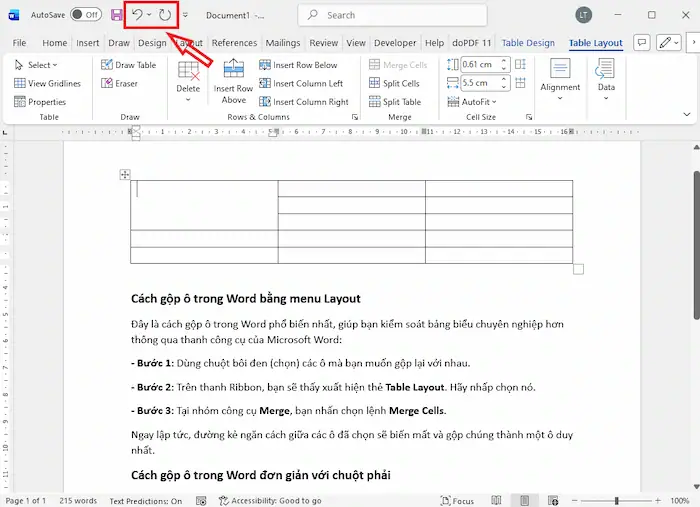Open the Review tab

pos(324,43)
